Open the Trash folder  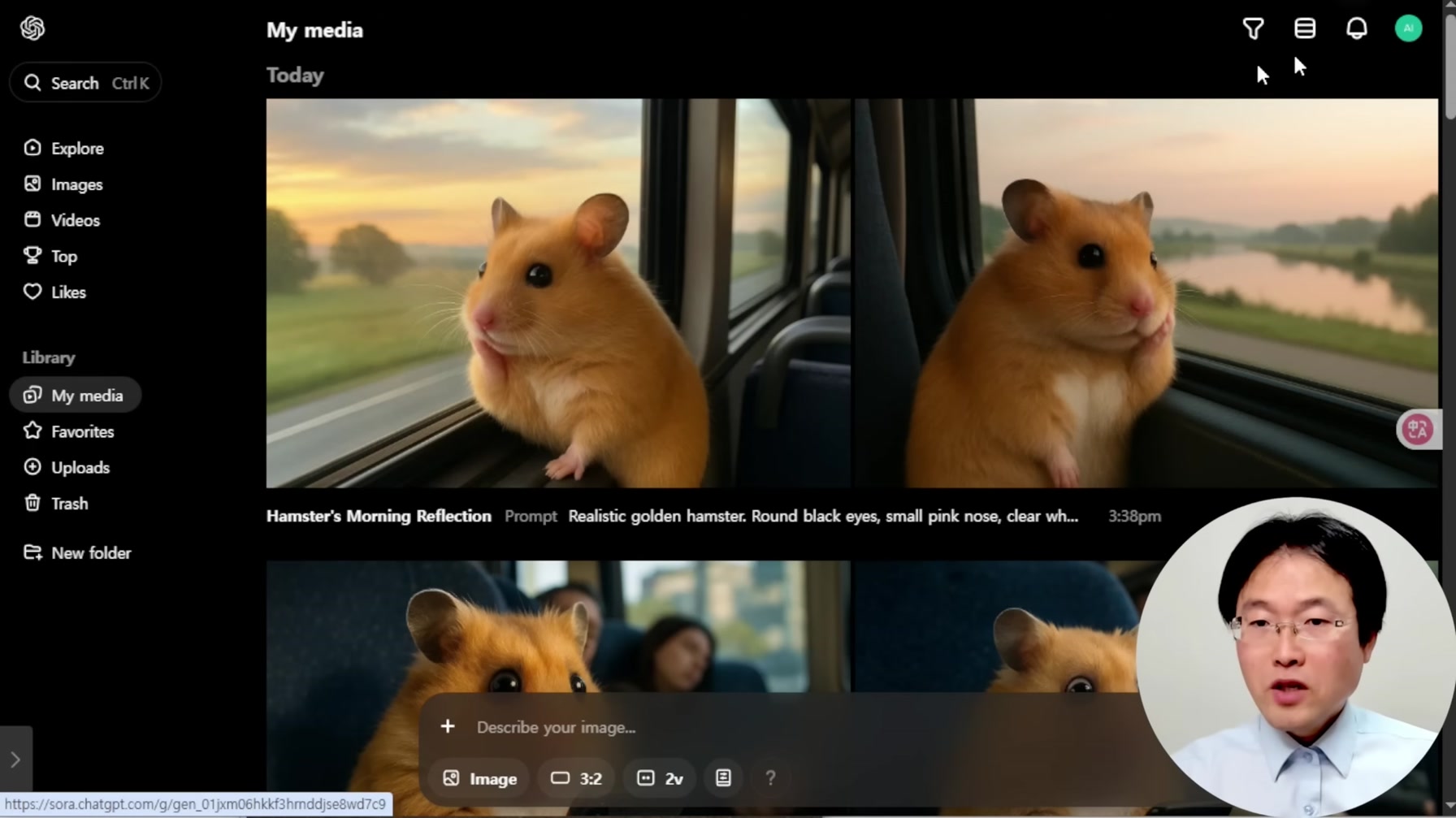point(56,504)
